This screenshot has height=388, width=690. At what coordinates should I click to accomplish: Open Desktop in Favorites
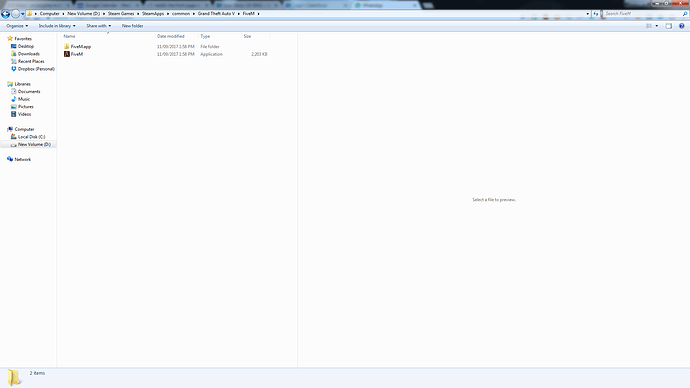pos(26,46)
